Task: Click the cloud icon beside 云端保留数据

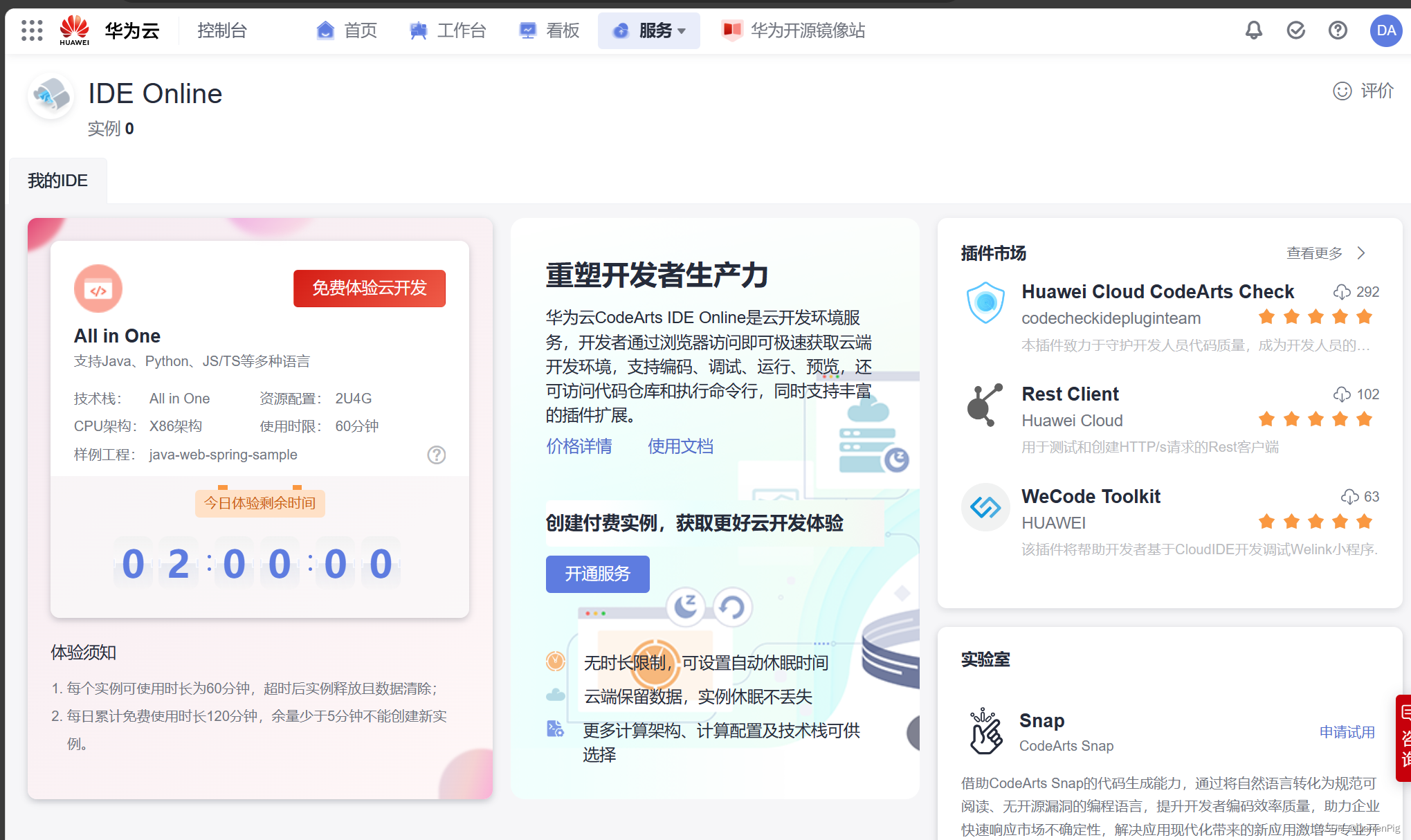Action: (x=556, y=695)
